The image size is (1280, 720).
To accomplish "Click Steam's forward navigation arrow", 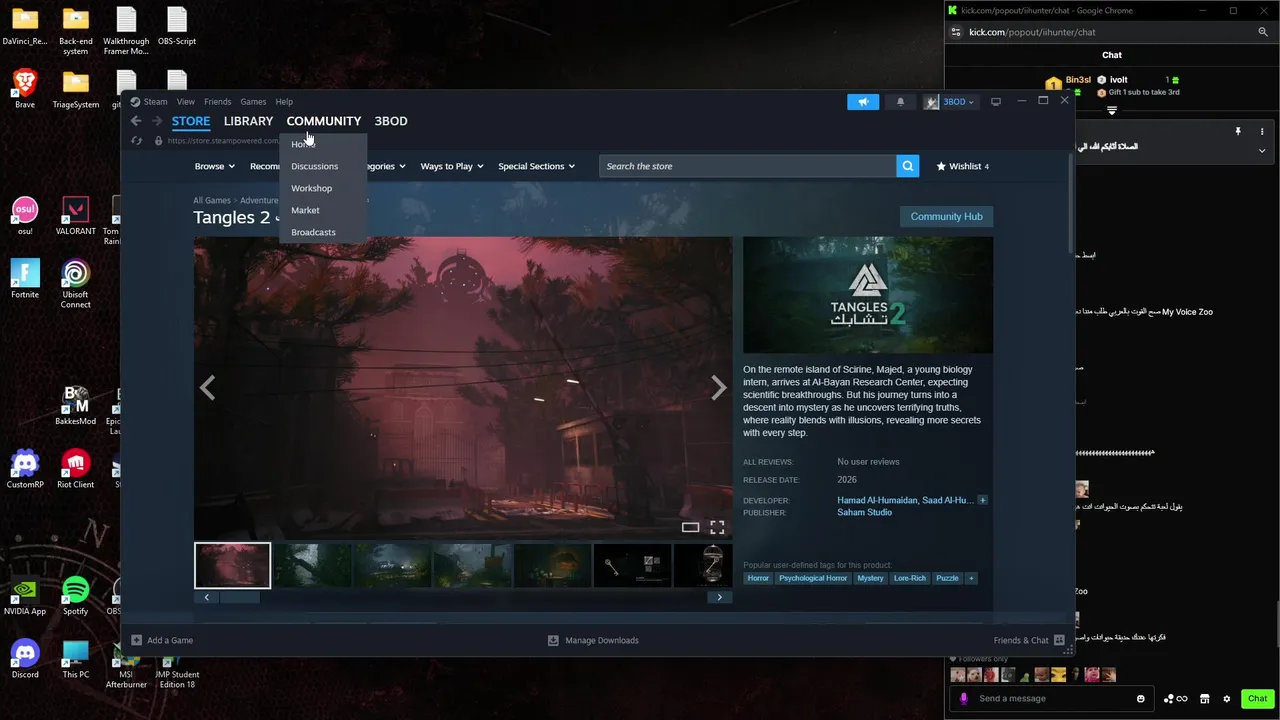I will 157,121.
